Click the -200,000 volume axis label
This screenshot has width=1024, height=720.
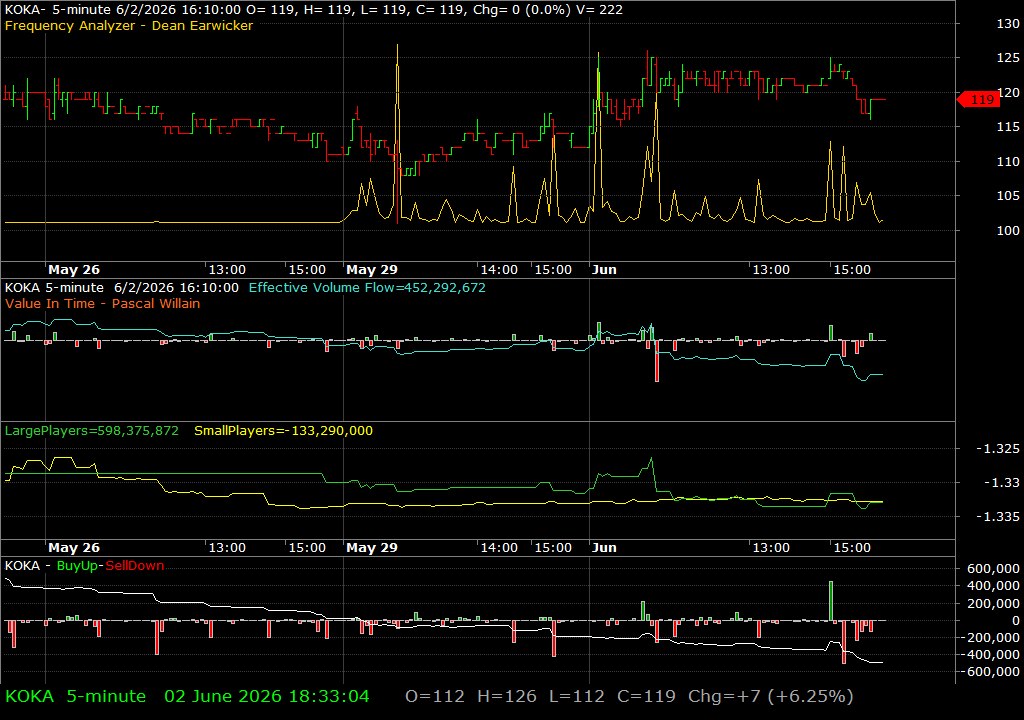(989, 637)
